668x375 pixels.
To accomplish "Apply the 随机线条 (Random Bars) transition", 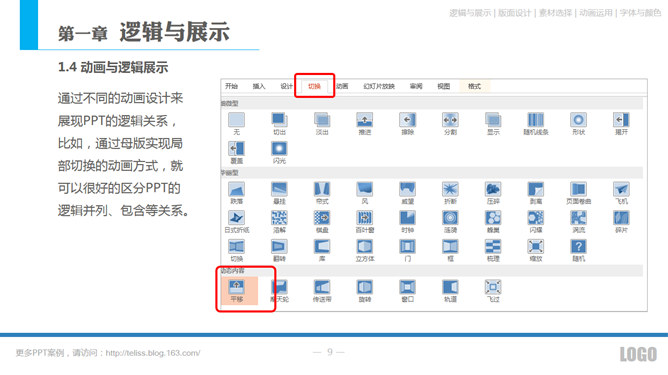I will point(536,124).
